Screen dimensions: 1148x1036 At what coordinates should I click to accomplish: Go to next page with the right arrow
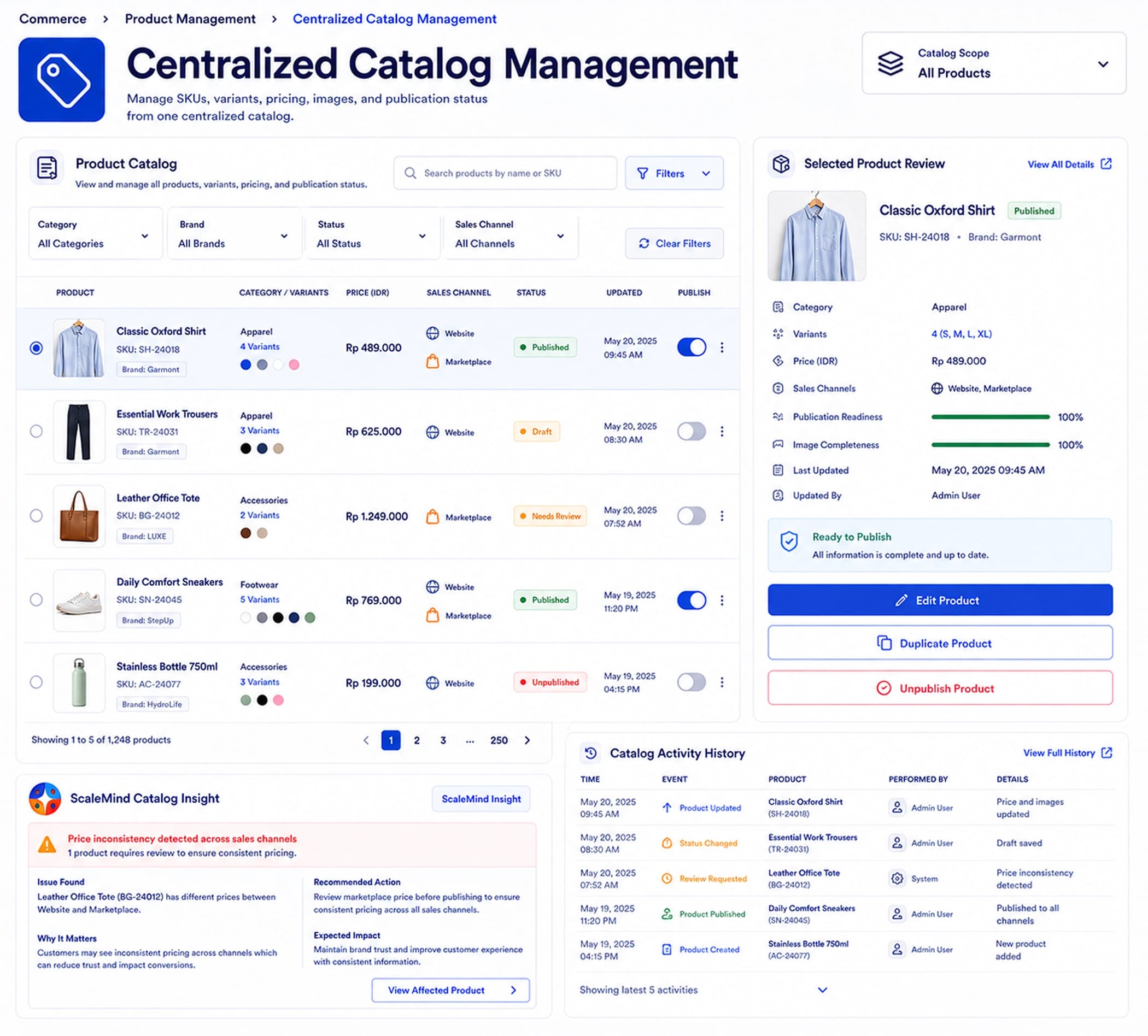(x=528, y=740)
